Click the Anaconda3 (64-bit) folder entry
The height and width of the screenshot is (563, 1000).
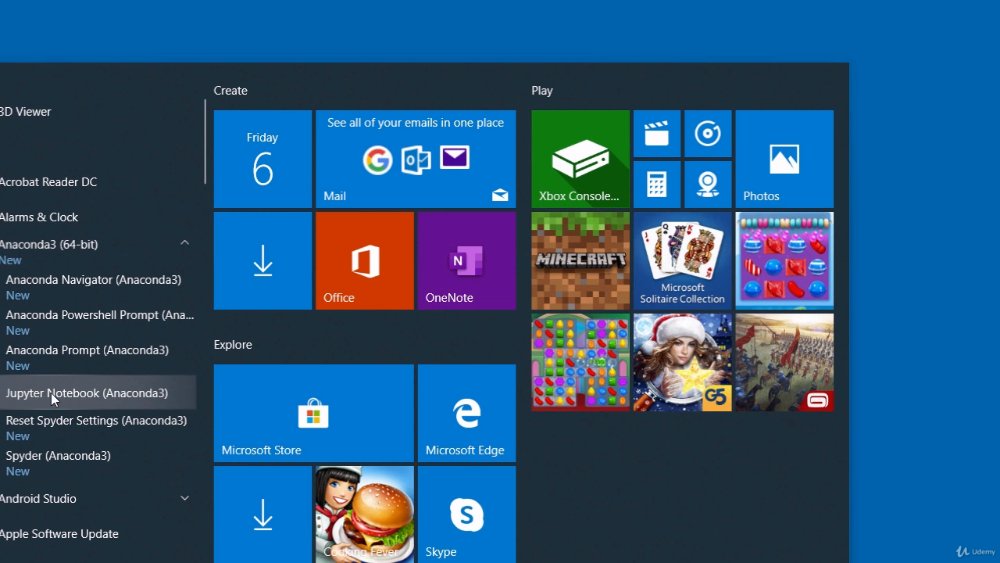(98, 251)
